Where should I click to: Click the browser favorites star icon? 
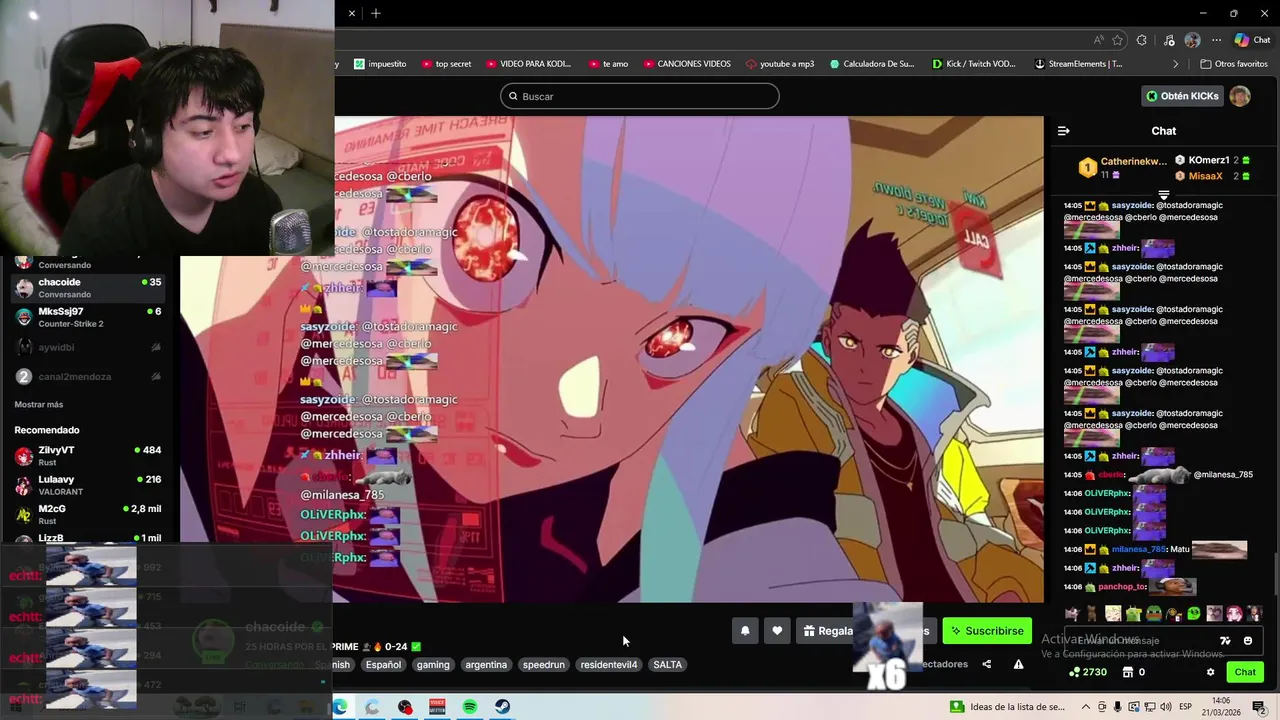pos(1117,40)
